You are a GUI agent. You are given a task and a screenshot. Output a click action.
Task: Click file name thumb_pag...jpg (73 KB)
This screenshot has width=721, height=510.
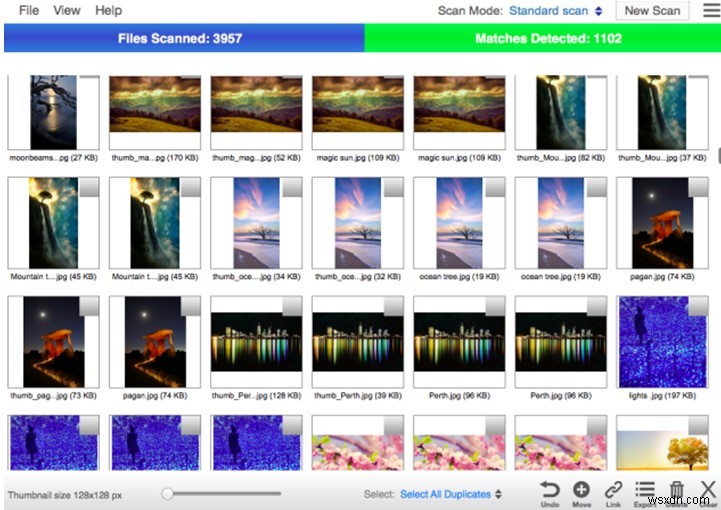pyautogui.click(x=53, y=396)
